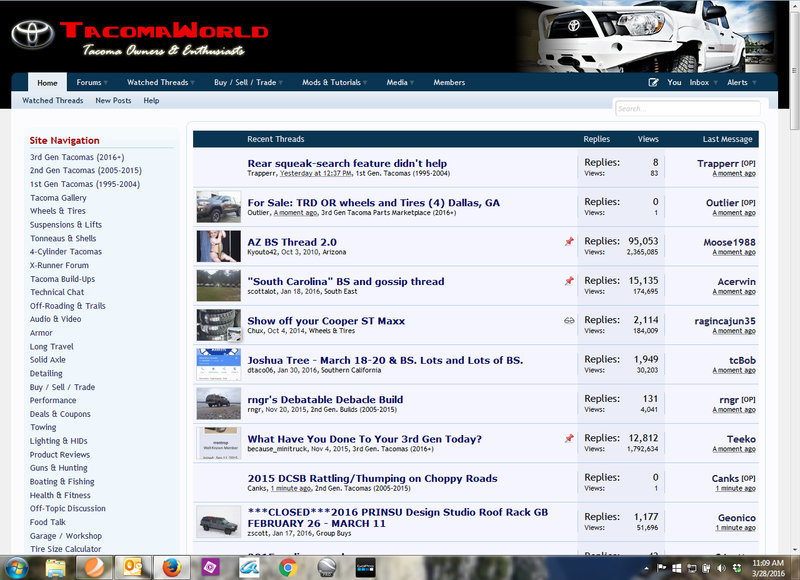Open the Forums tab
Viewport: 800px width, 580px height.
coord(89,83)
